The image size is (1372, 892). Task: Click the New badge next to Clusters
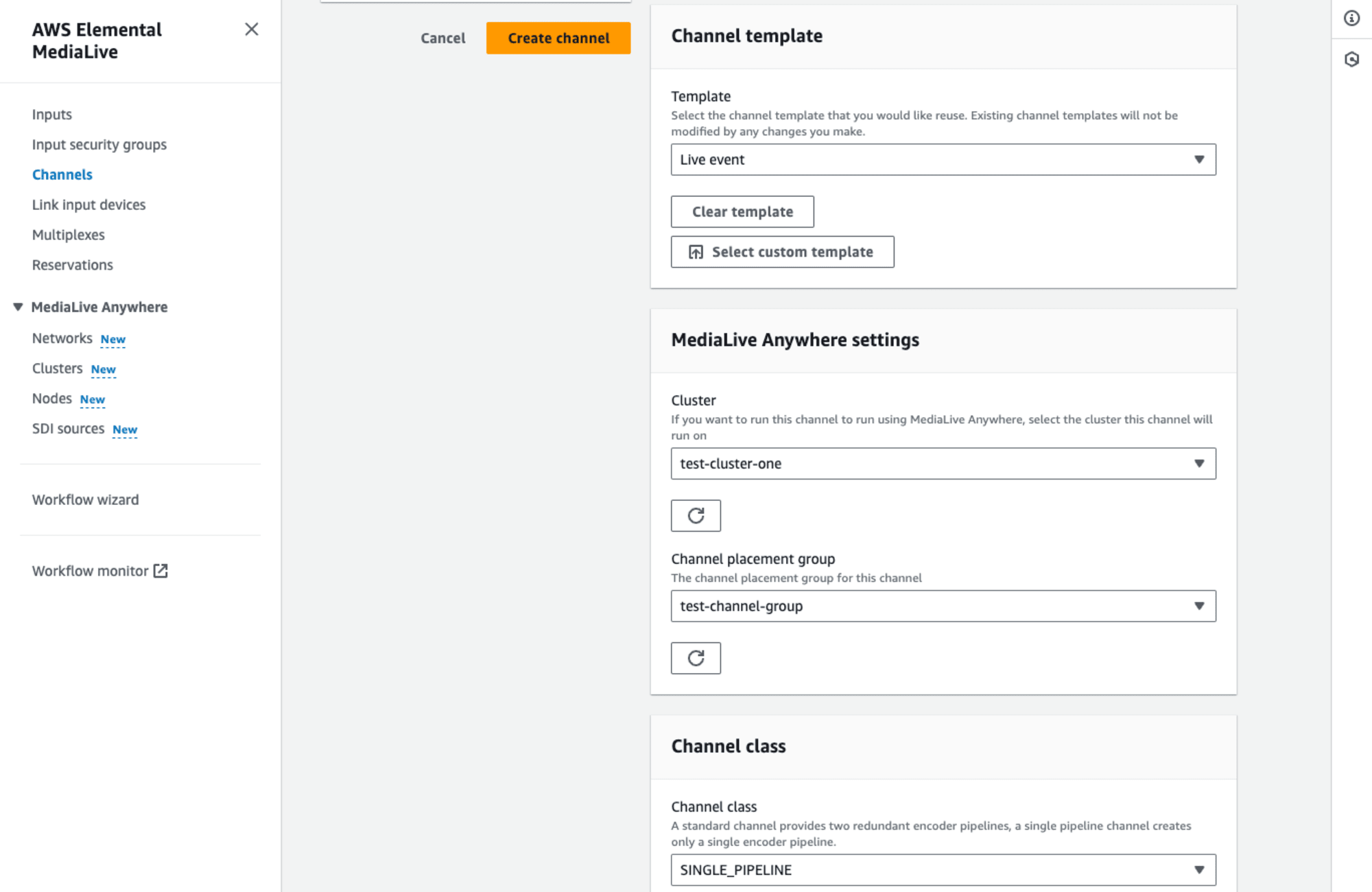click(x=104, y=370)
